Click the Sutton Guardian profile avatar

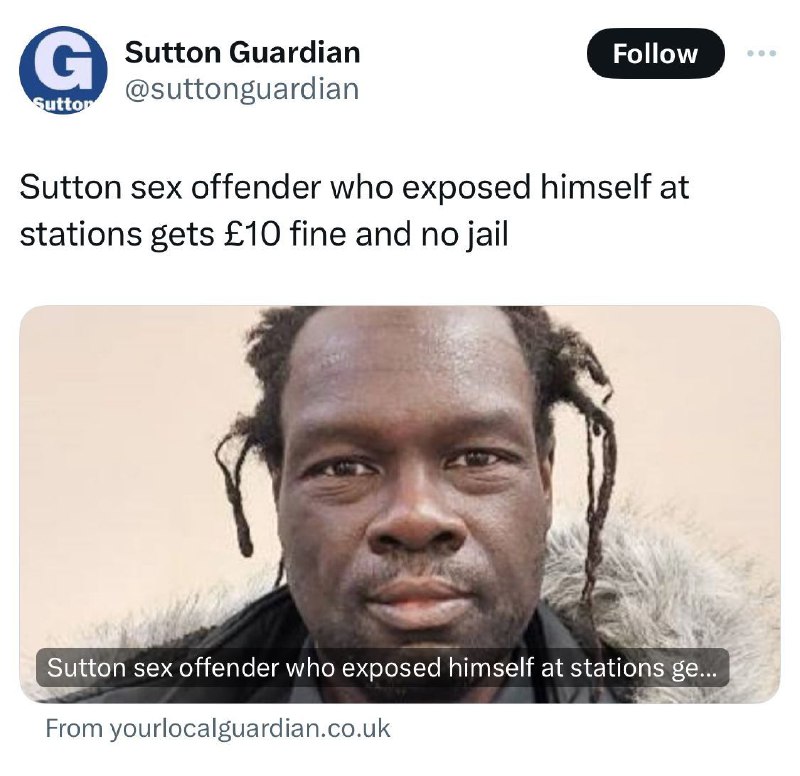pos(63,70)
